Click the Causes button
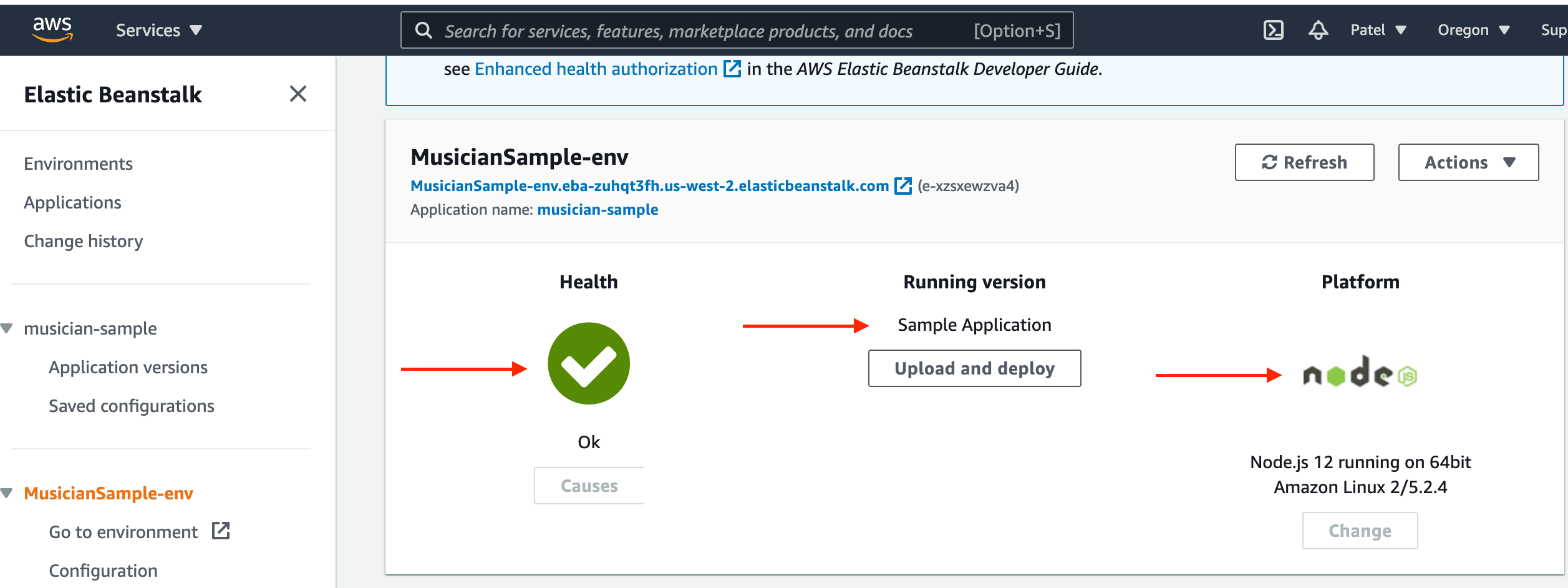Screen dimensions: 1568x588 [x=589, y=486]
